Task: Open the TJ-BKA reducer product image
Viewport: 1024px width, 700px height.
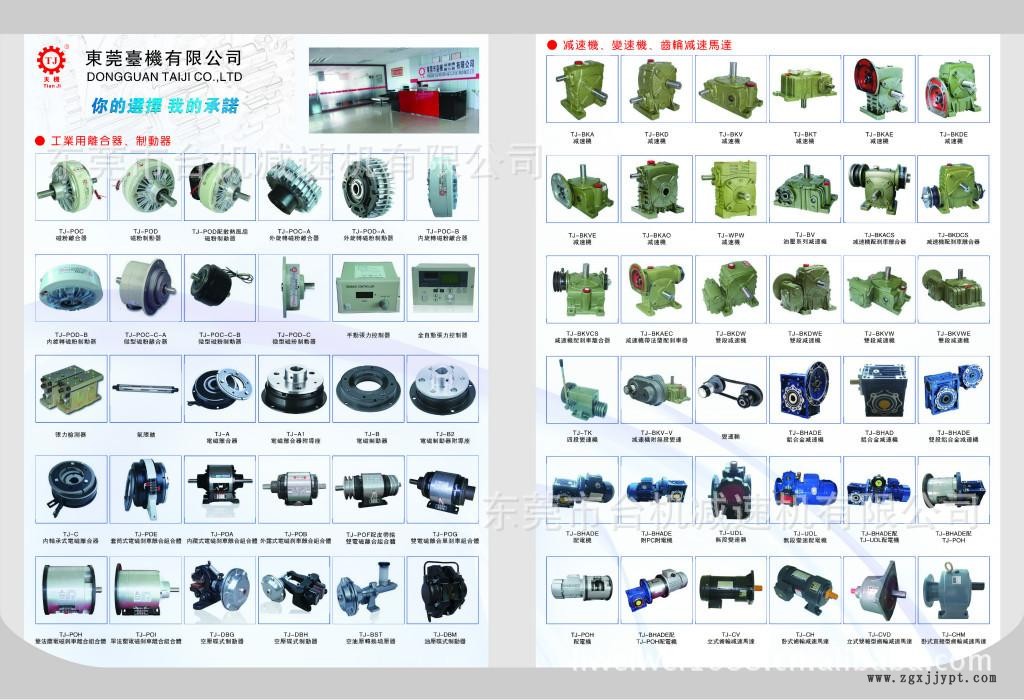Action: click(x=582, y=89)
